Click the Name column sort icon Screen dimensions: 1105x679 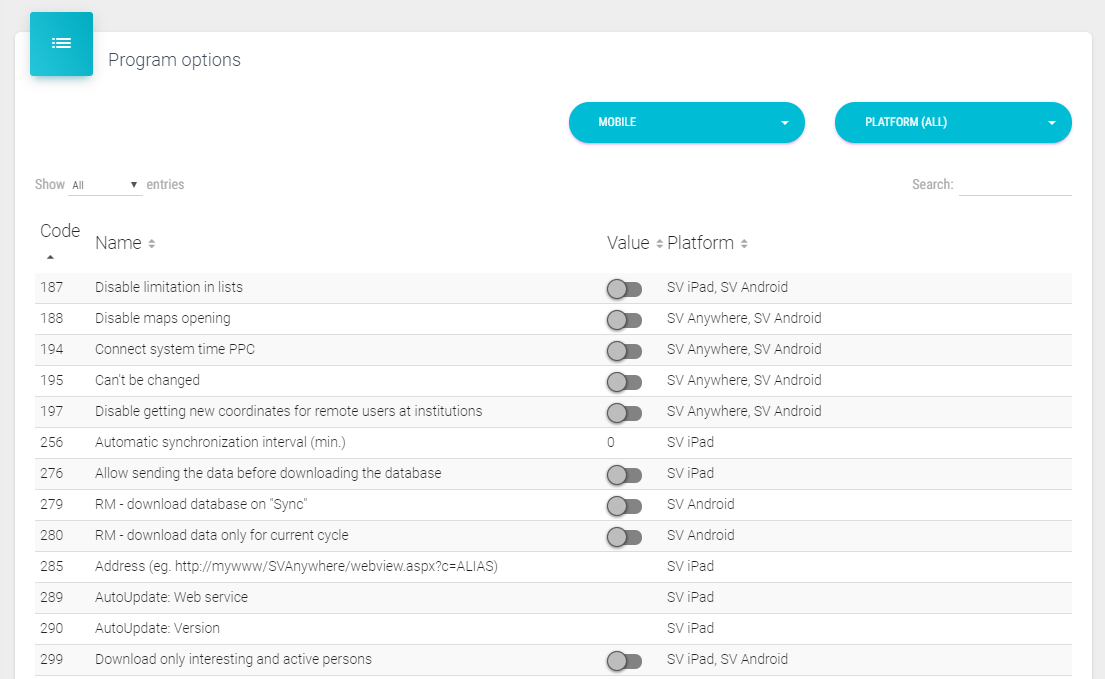pos(152,244)
